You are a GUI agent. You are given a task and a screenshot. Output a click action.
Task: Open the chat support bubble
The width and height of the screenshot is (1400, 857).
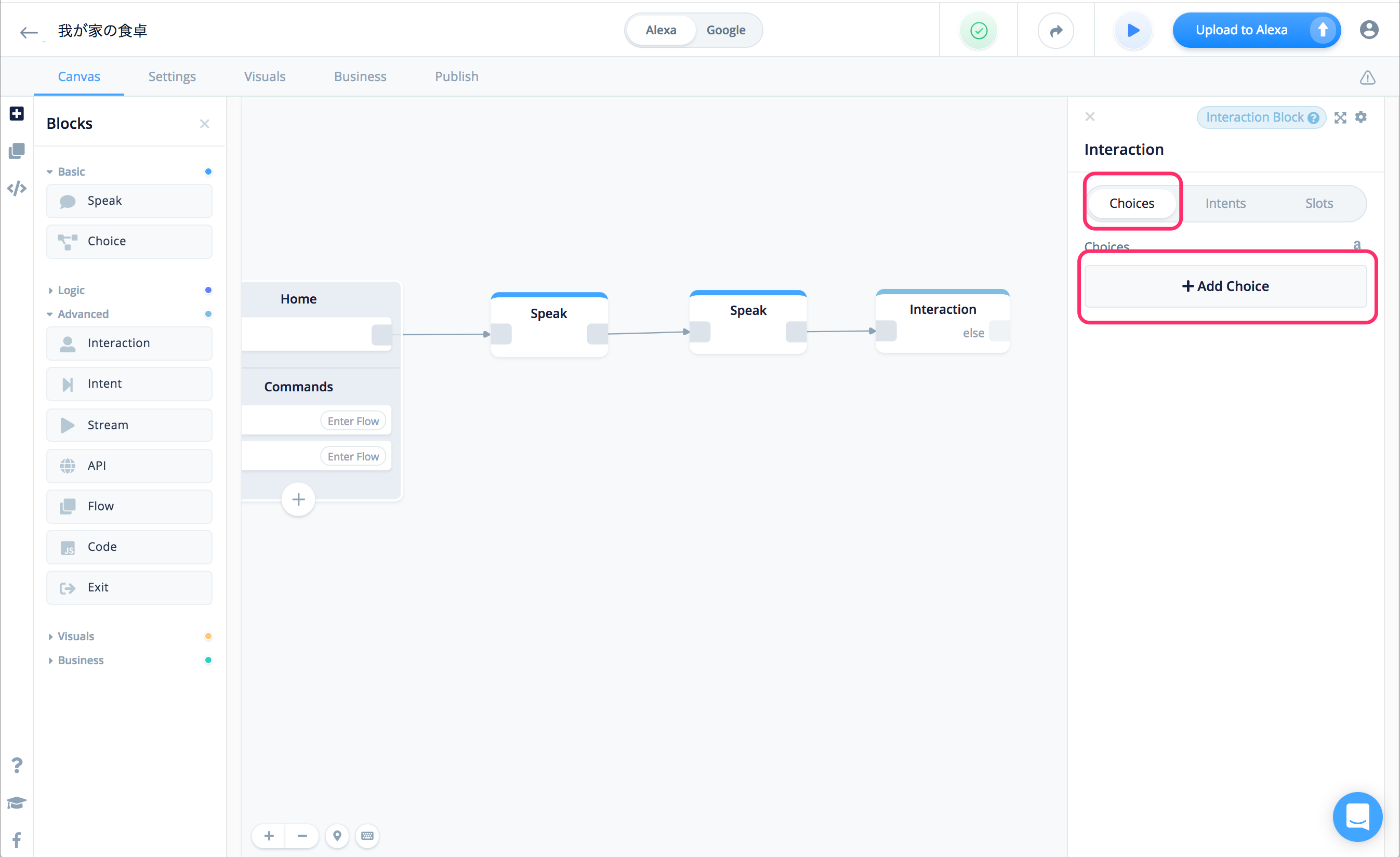pos(1357,816)
